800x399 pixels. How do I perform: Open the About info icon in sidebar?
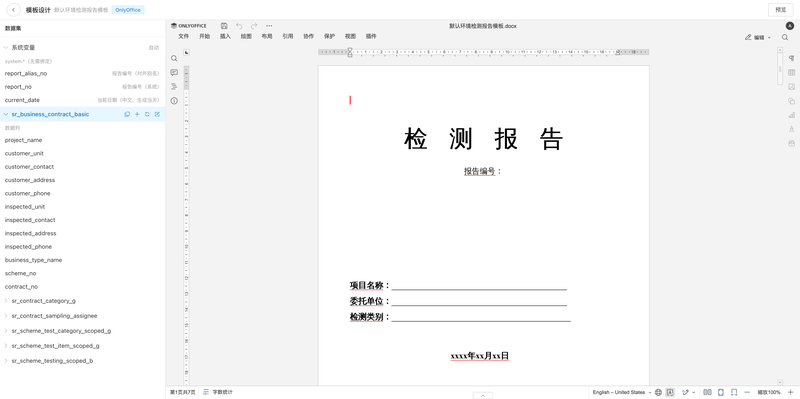[x=174, y=101]
